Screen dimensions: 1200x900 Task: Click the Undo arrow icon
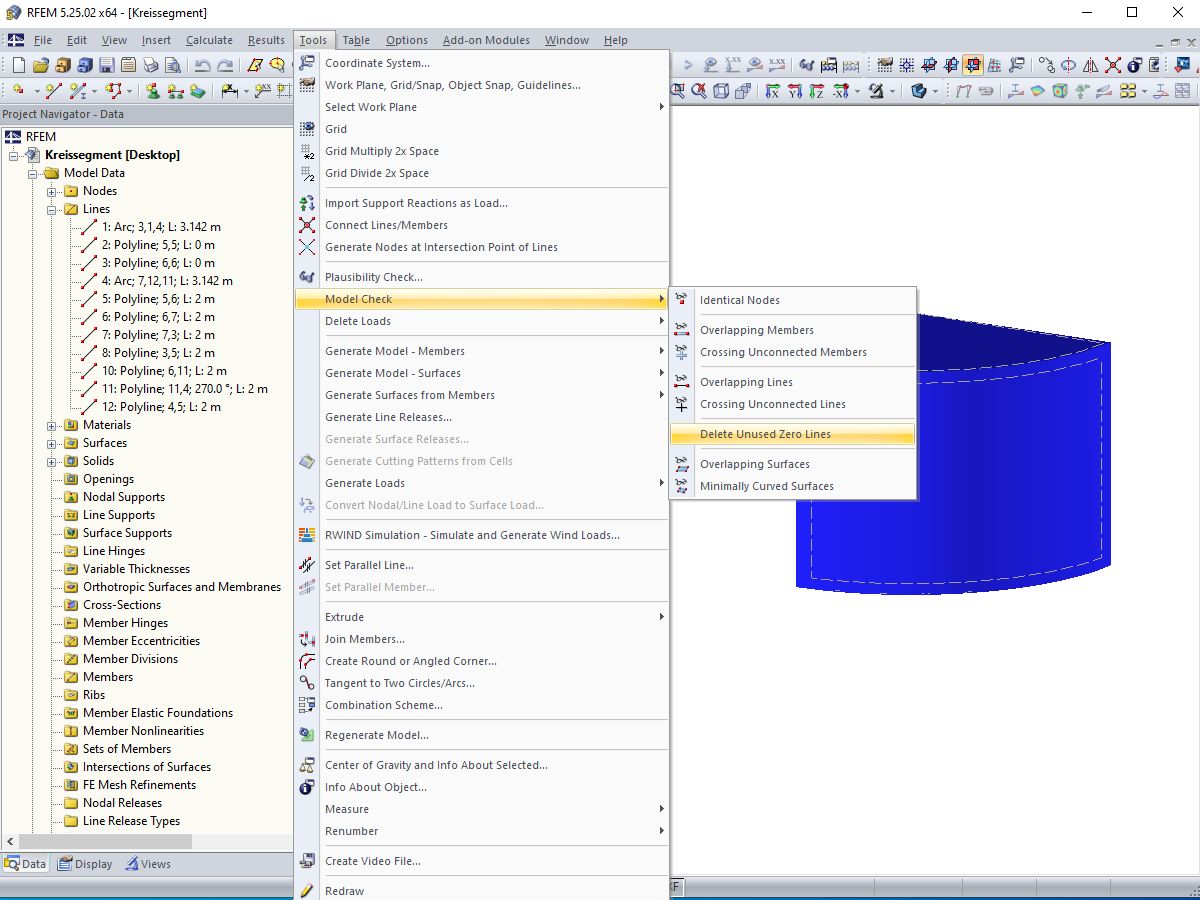[203, 65]
